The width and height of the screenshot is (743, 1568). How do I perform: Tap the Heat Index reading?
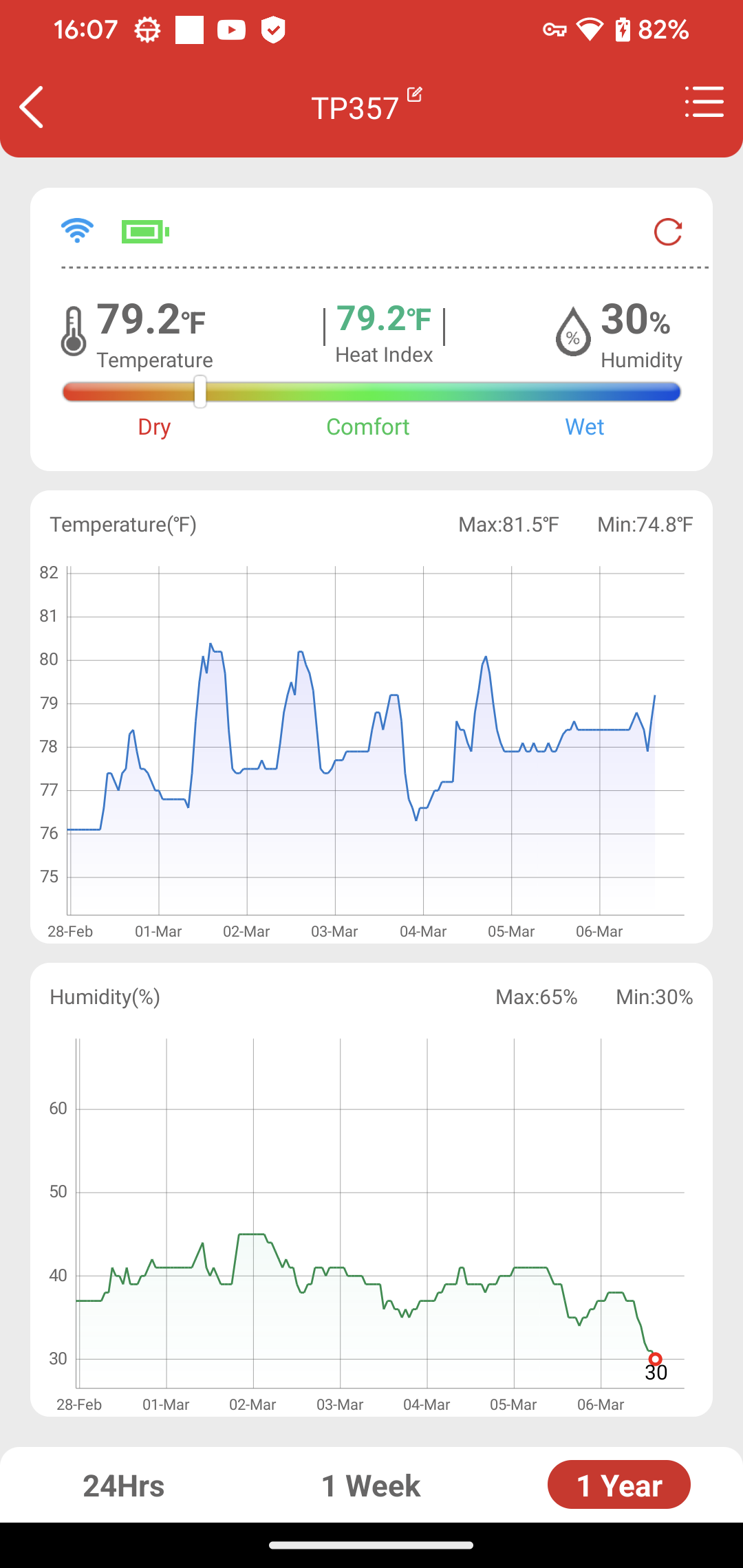click(x=384, y=334)
